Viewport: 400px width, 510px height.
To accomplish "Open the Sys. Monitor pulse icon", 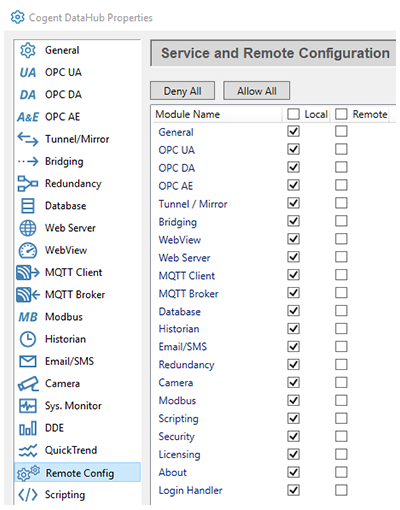I will point(28,406).
